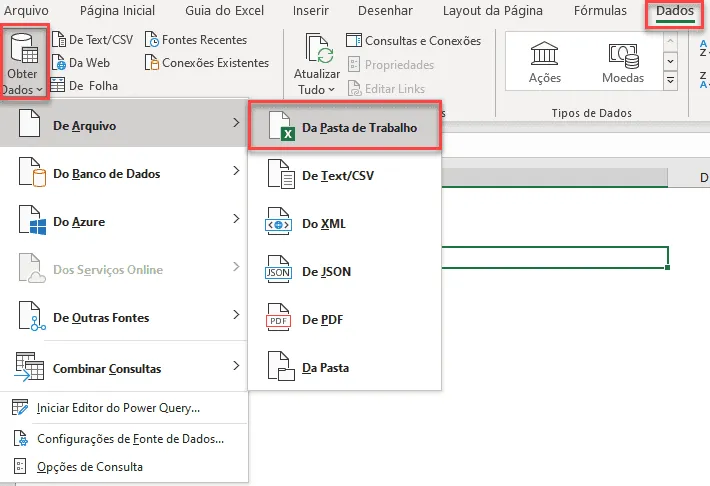This screenshot has height=486, width=710.
Task: Choose Da Pasta de Trabalho submenu item
Action: pyautogui.click(x=345, y=126)
